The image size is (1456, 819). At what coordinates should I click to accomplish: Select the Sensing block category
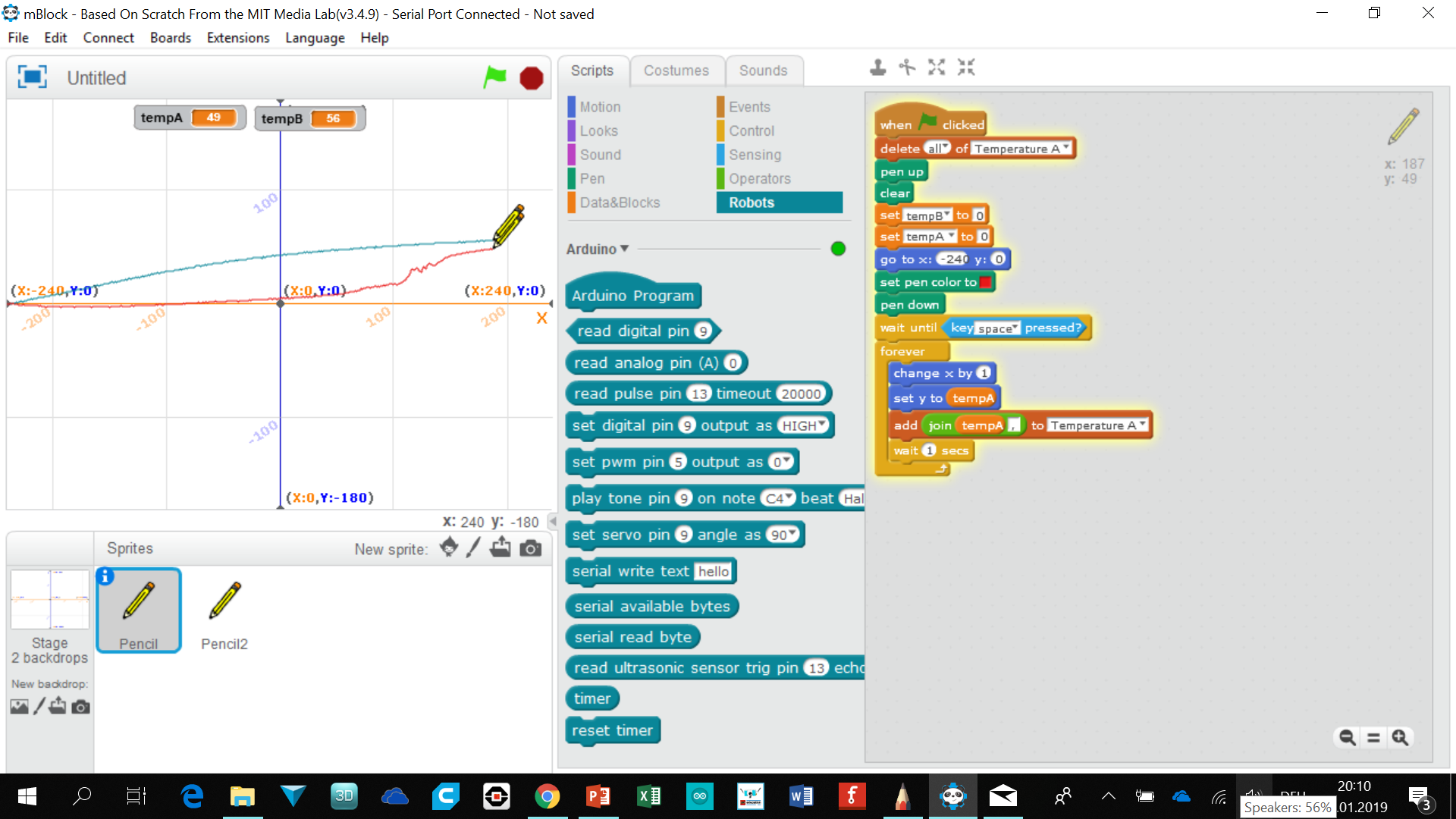pyautogui.click(x=755, y=155)
